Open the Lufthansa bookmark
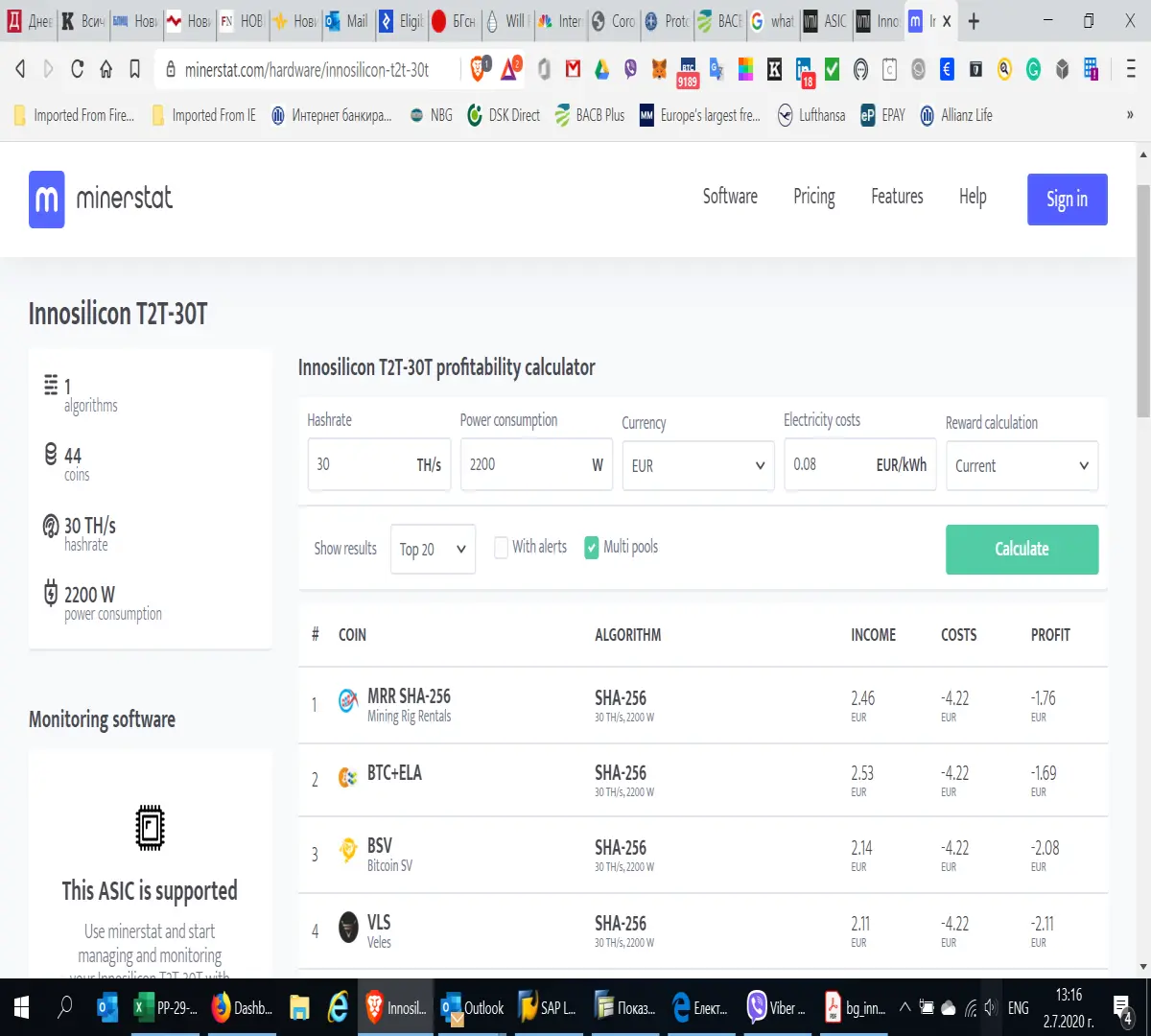The width and height of the screenshot is (1151, 1036). tap(811, 115)
